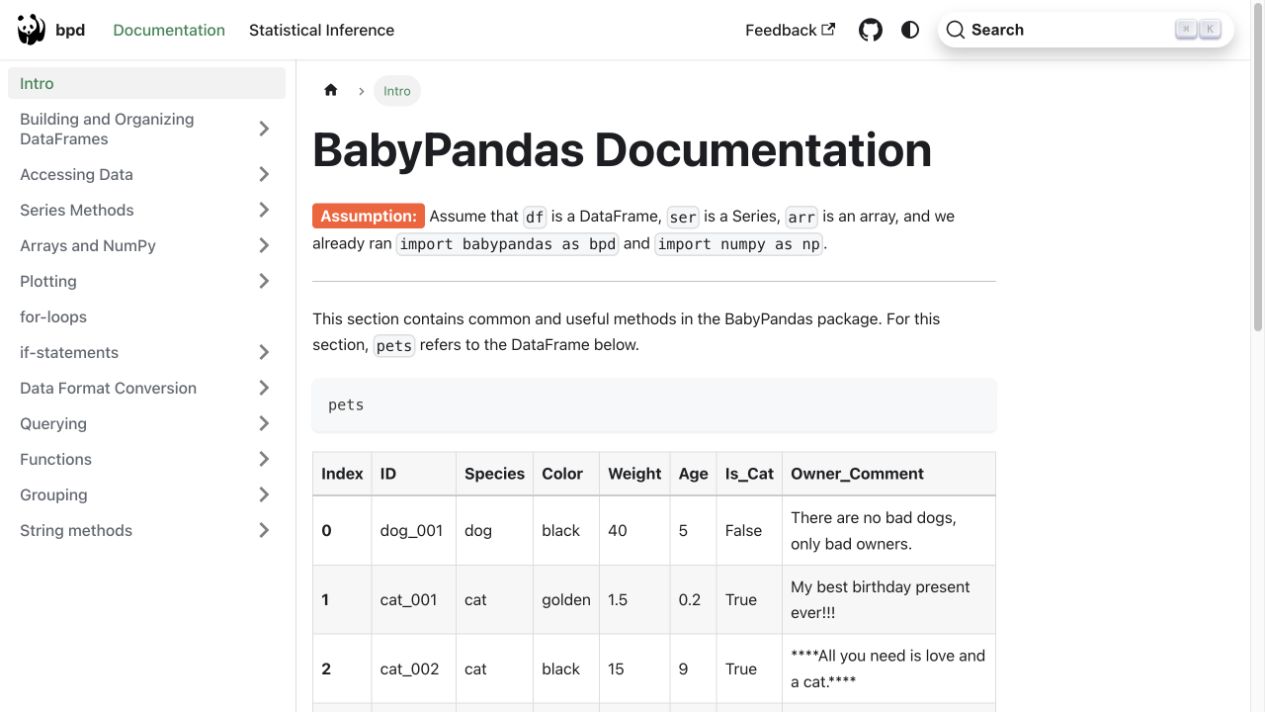Open Building and Organizing DataFrames section
1265x712 pixels.
[x=107, y=129]
